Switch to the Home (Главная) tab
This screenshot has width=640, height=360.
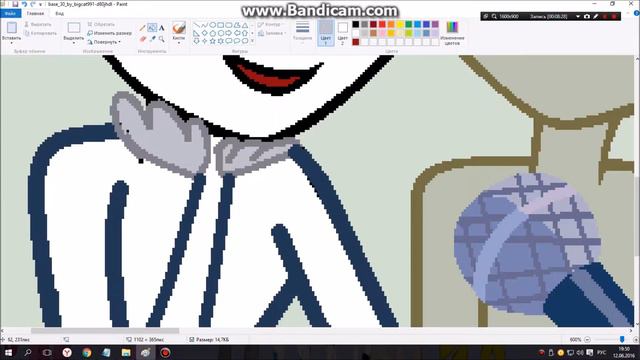point(35,13)
